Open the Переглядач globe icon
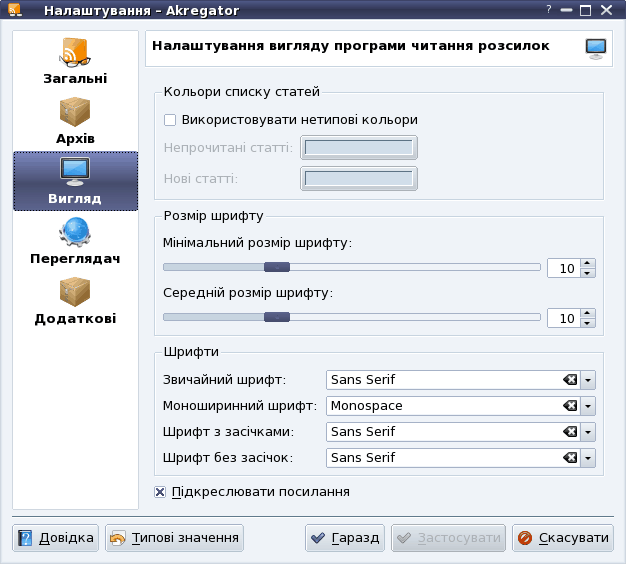Viewport: 626px width, 564px height. coord(75,232)
